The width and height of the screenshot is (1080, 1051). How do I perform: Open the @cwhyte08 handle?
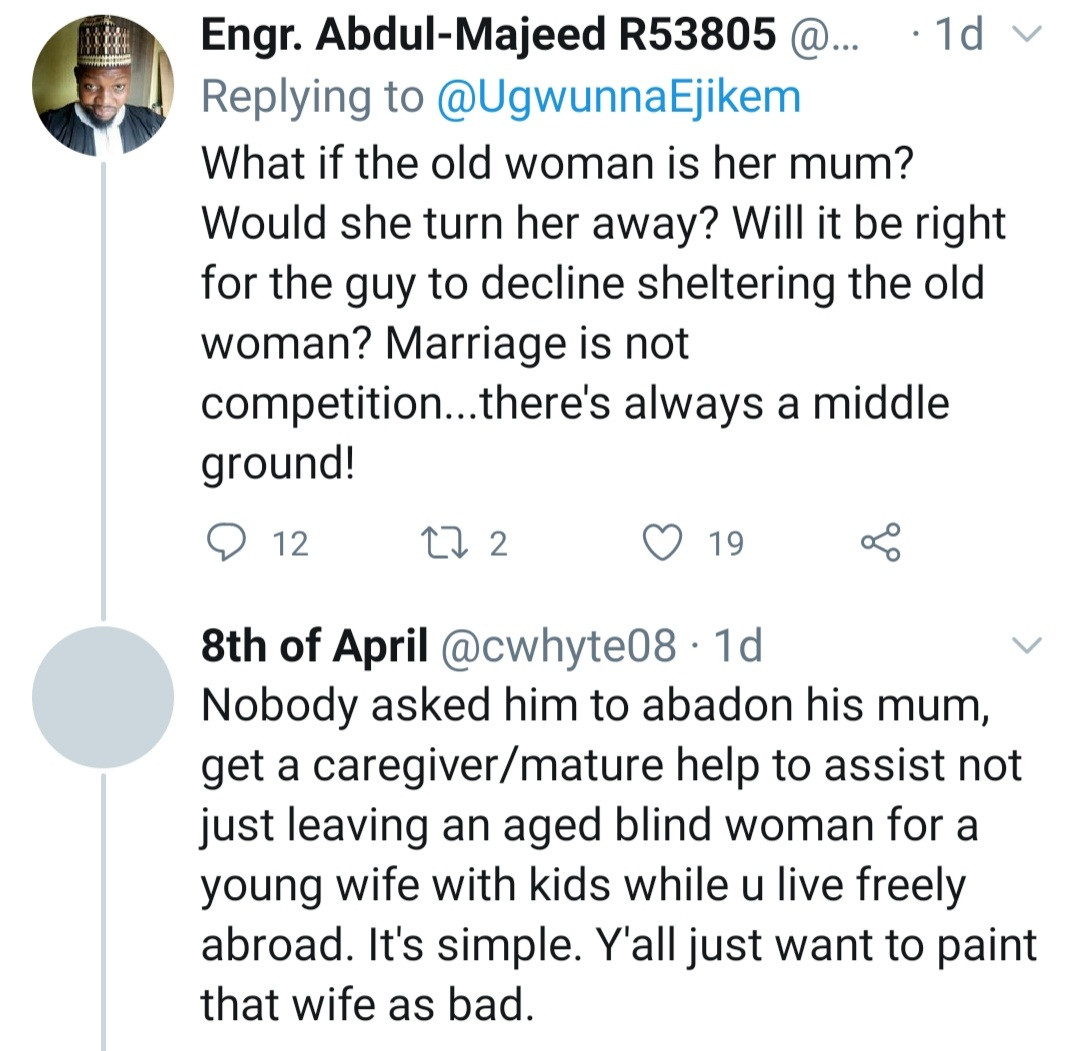pyautogui.click(x=558, y=647)
